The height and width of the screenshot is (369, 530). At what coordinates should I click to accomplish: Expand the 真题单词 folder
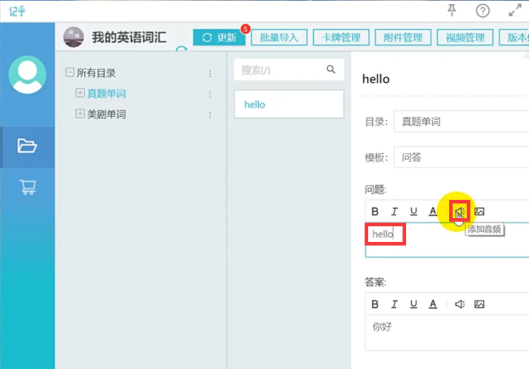pyautogui.click(x=80, y=93)
